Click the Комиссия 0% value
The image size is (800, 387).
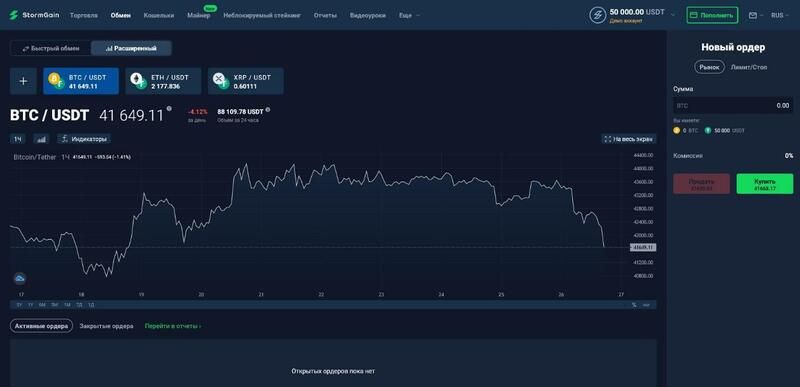(789, 156)
